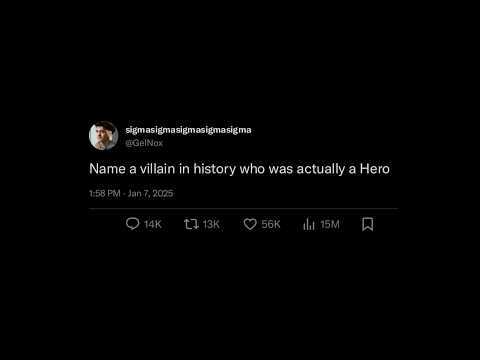Bookmark the tweet using the bookmark icon

tap(368, 224)
